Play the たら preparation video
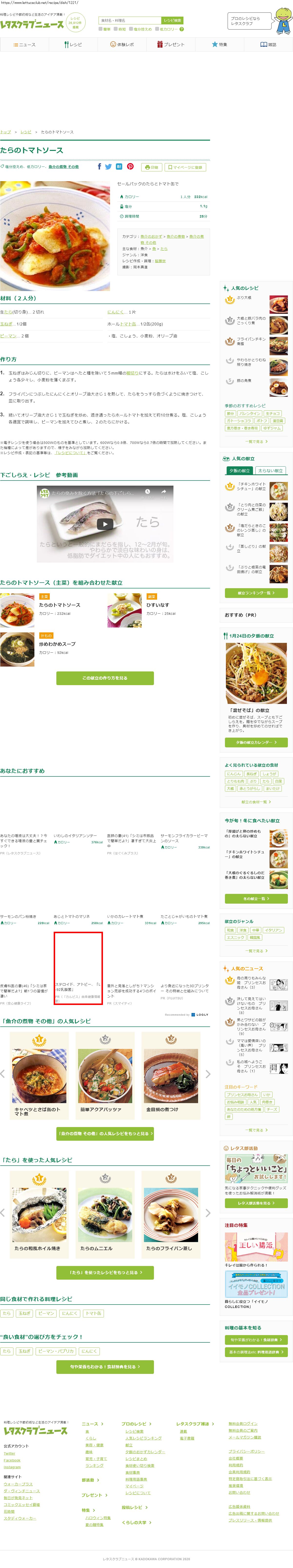The width and height of the screenshot is (293, 1568). (105, 523)
